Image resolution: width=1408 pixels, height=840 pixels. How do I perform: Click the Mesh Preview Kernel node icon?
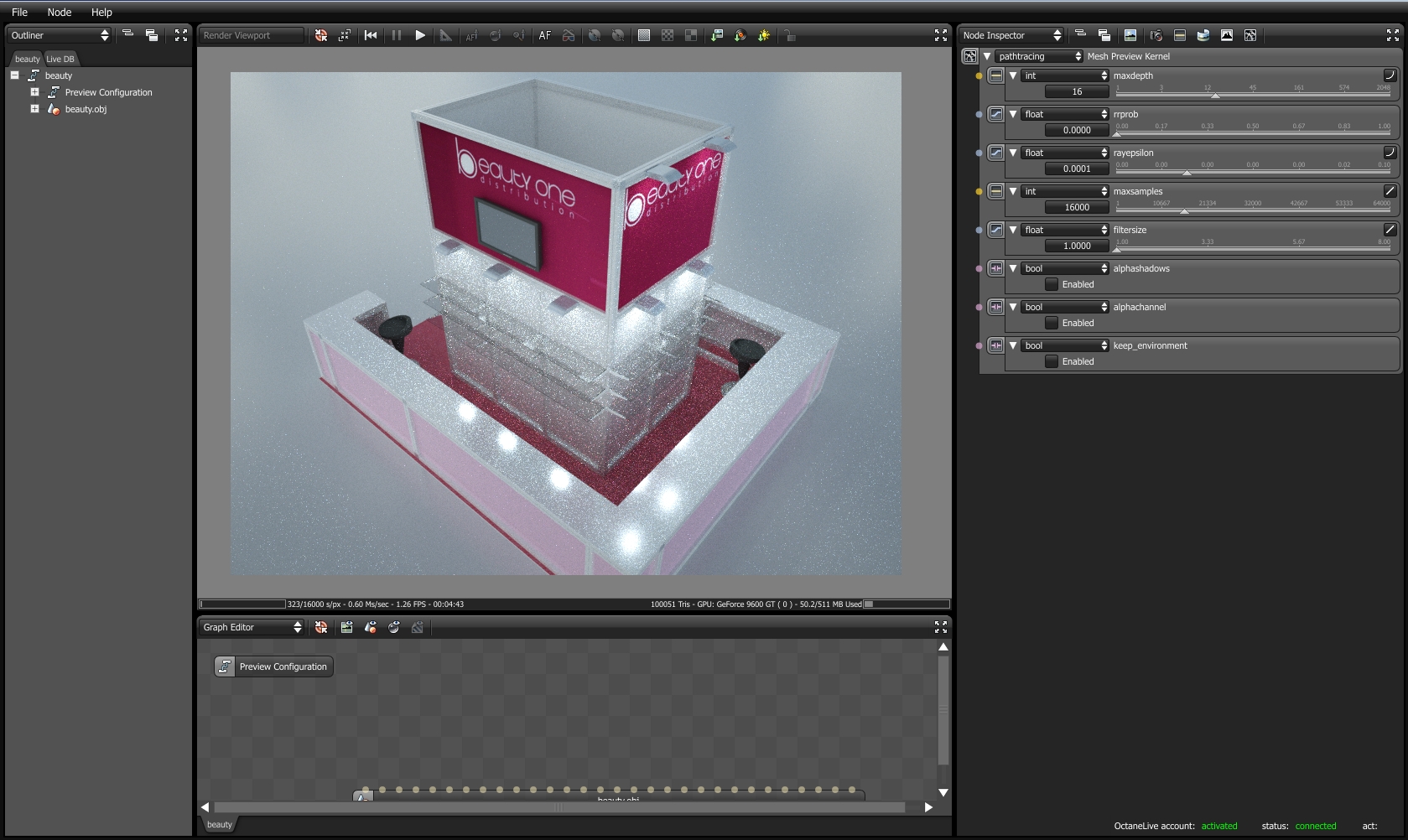click(x=970, y=56)
